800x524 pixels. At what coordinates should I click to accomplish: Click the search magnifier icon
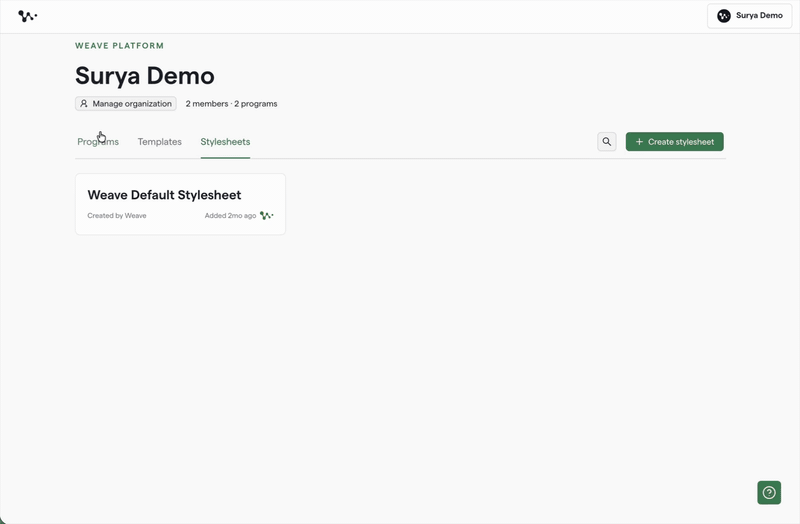click(x=607, y=142)
